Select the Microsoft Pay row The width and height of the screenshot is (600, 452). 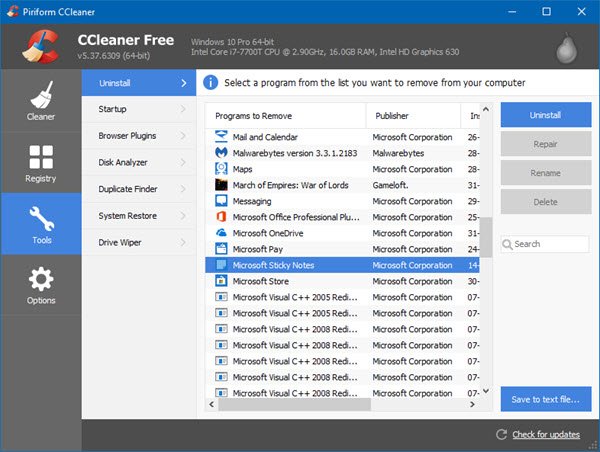coord(342,249)
